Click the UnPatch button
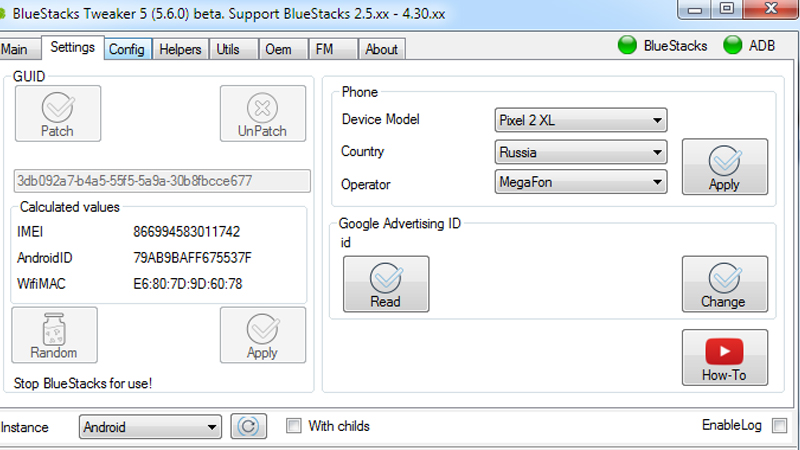The height and width of the screenshot is (450, 800). pos(263,113)
